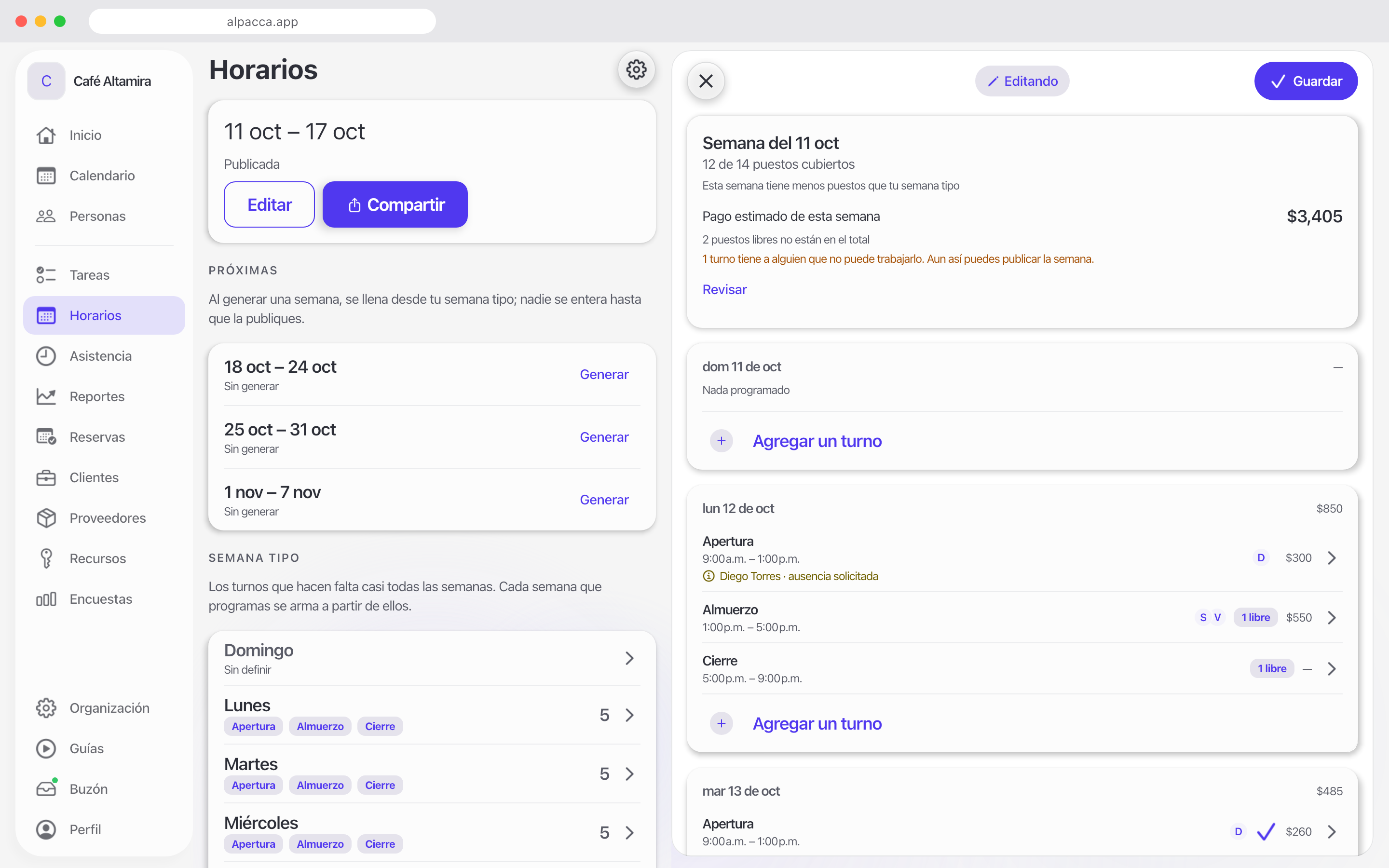Click the Organización gear icon

coord(46,708)
